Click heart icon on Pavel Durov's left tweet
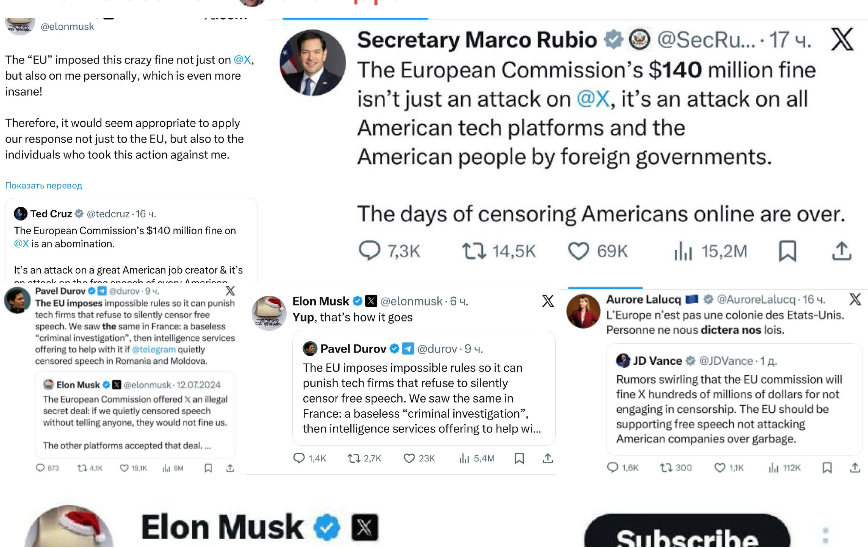Image resolution: width=868 pixels, height=548 pixels. 124,467
